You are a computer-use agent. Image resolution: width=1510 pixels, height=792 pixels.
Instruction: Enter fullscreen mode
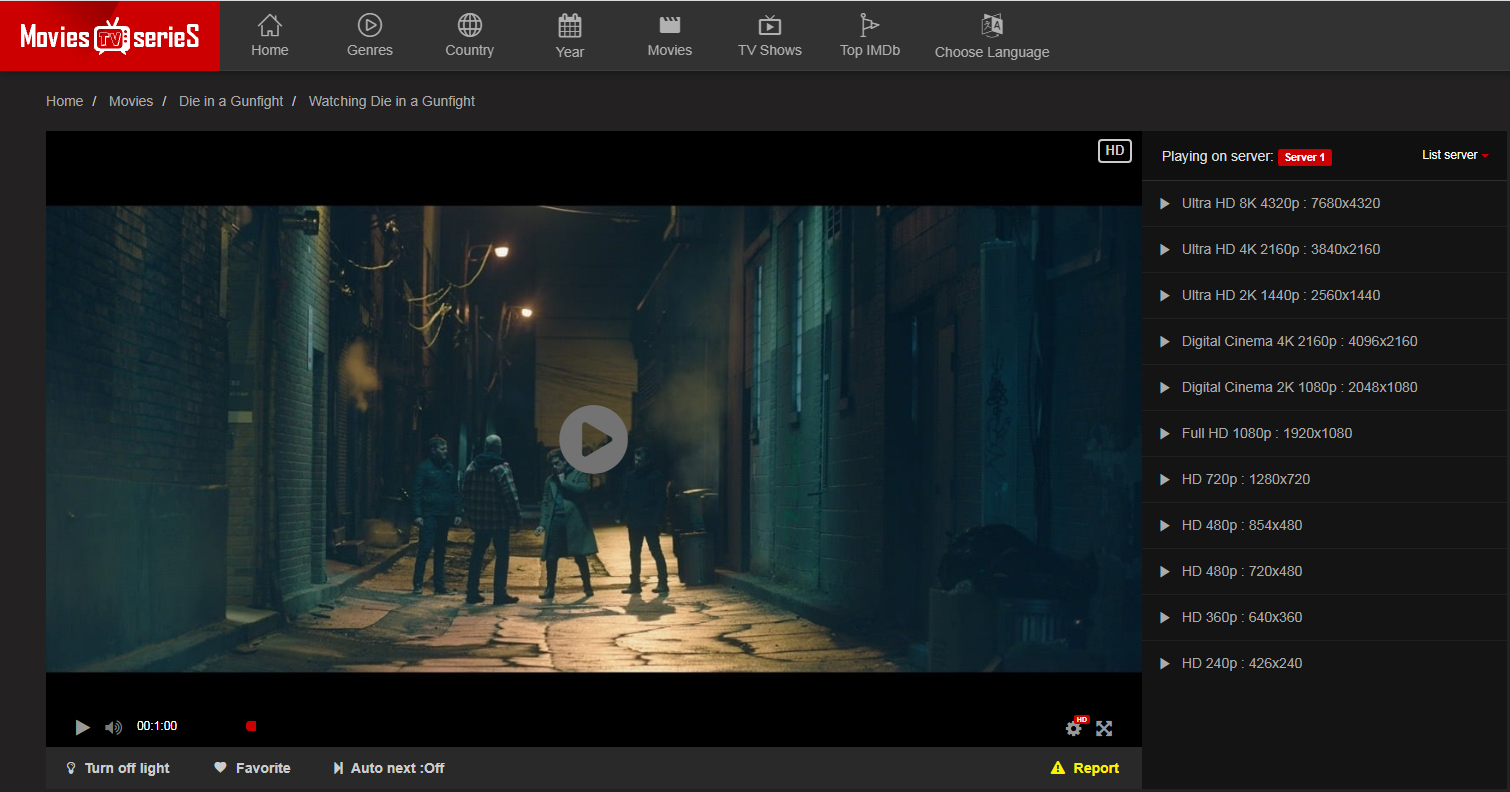click(1104, 728)
